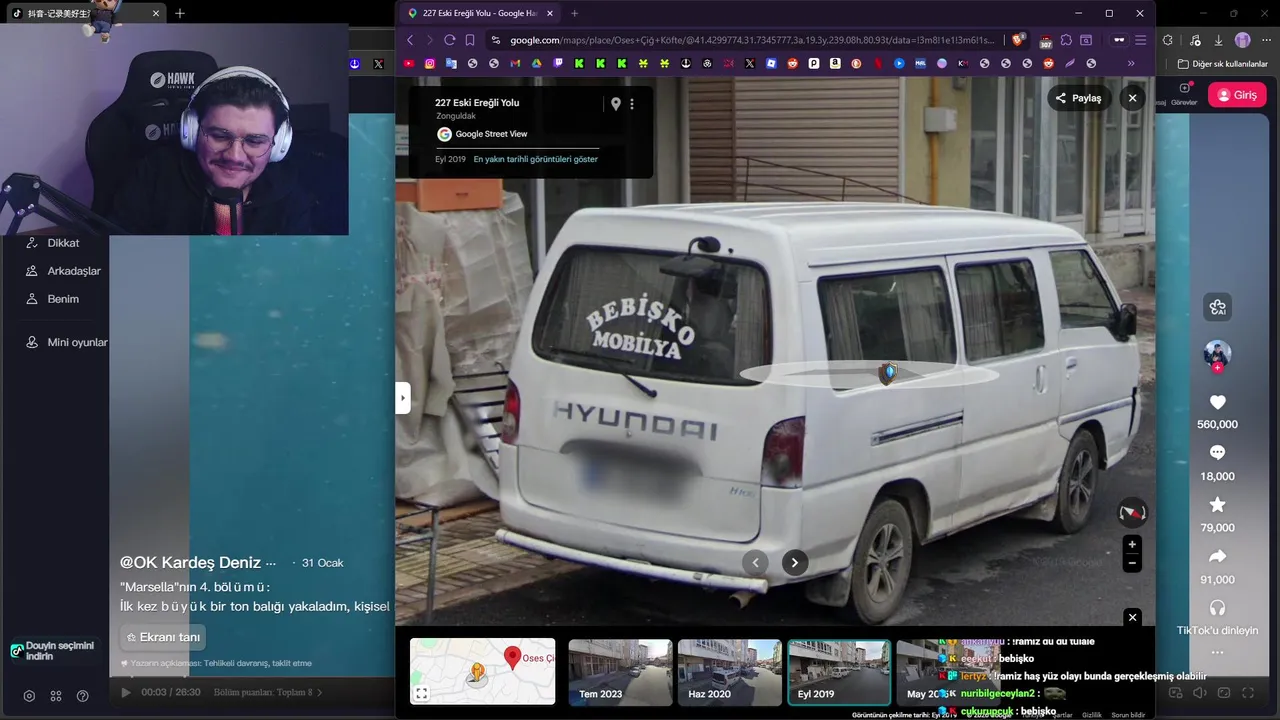Image resolution: width=1280 pixels, height=720 pixels.
Task: Favorite the video with star icon
Action: [1217, 505]
